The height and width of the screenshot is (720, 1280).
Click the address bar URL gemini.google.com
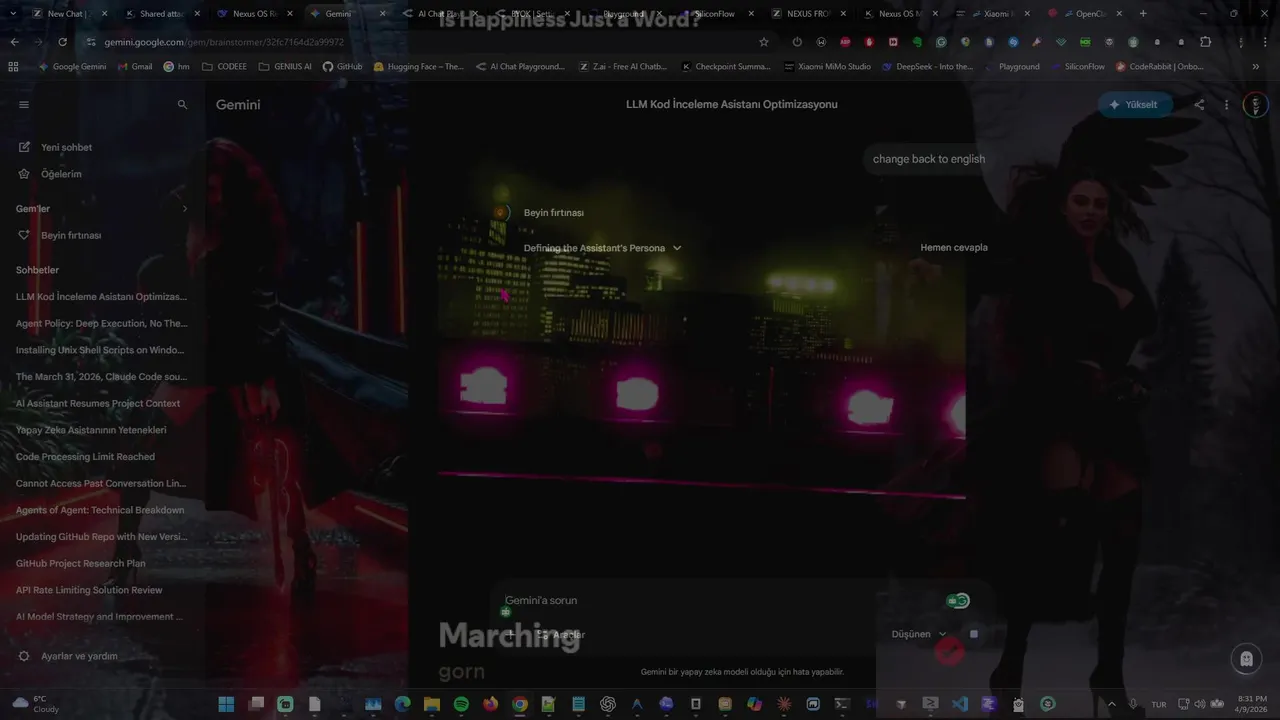coord(224,42)
